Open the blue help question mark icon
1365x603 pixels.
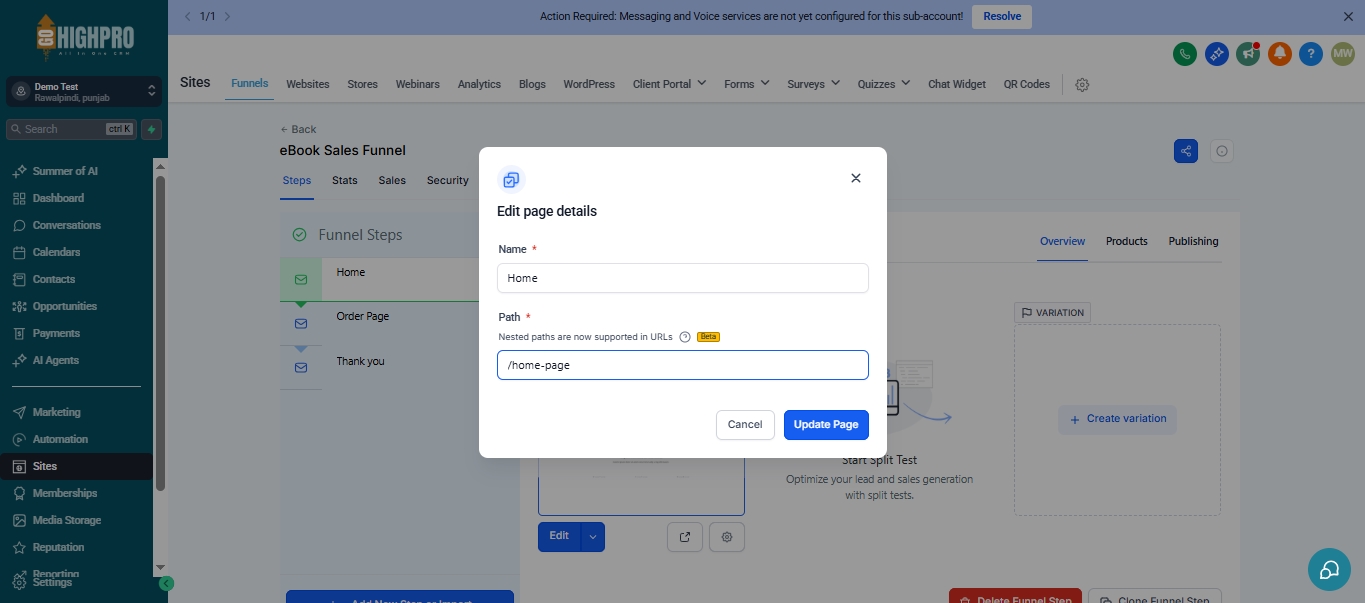pyautogui.click(x=1311, y=54)
